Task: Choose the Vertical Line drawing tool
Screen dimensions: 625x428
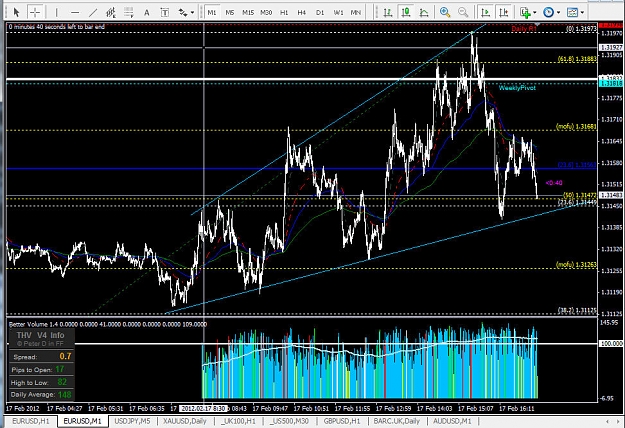Action: click(x=57, y=13)
